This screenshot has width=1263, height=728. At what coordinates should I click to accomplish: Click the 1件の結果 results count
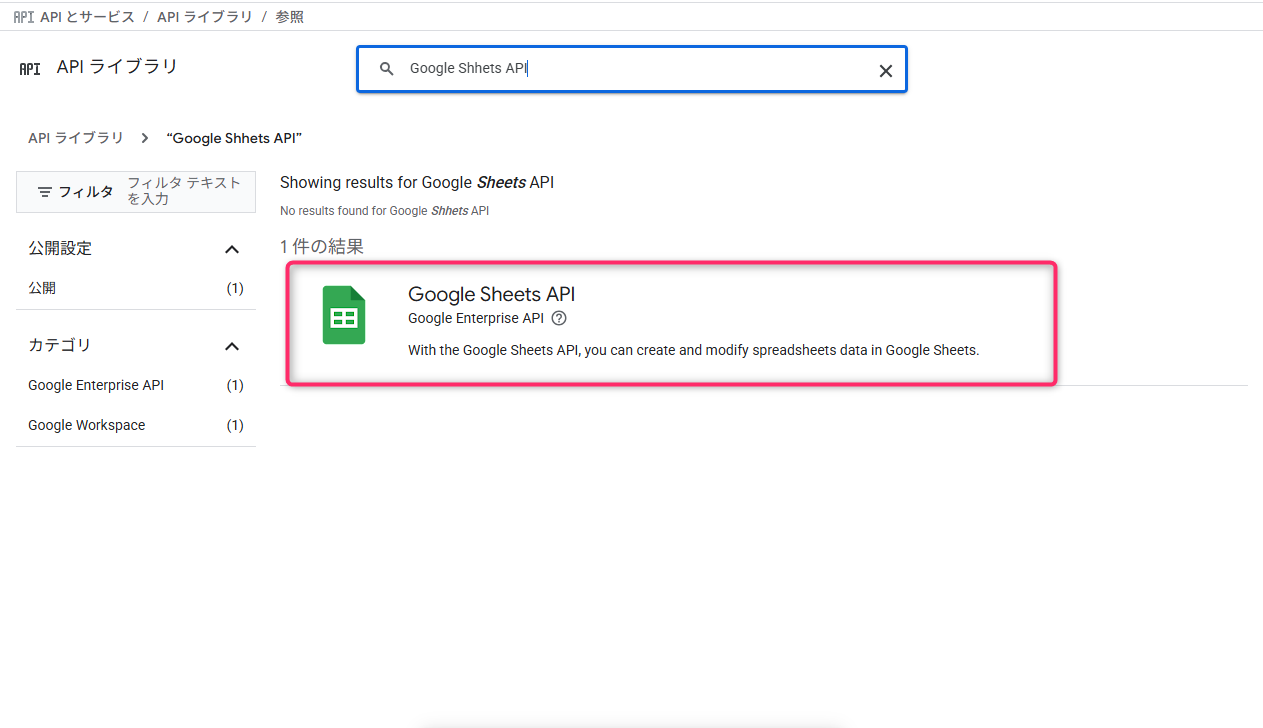coord(322,246)
